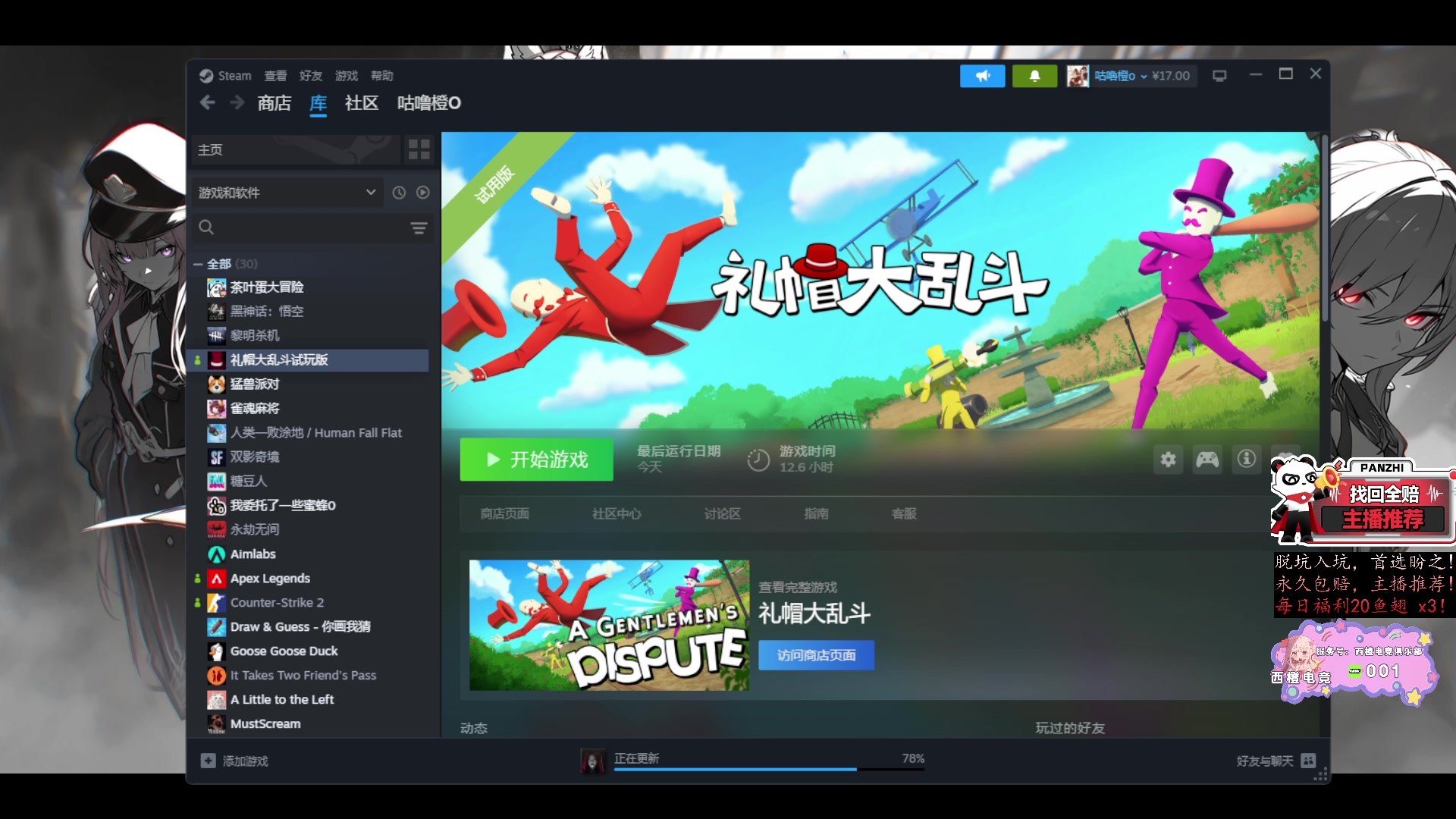This screenshot has height=819, width=1456.
Task: Open account dropdown 咕噜橙o
Action: coord(1121,76)
